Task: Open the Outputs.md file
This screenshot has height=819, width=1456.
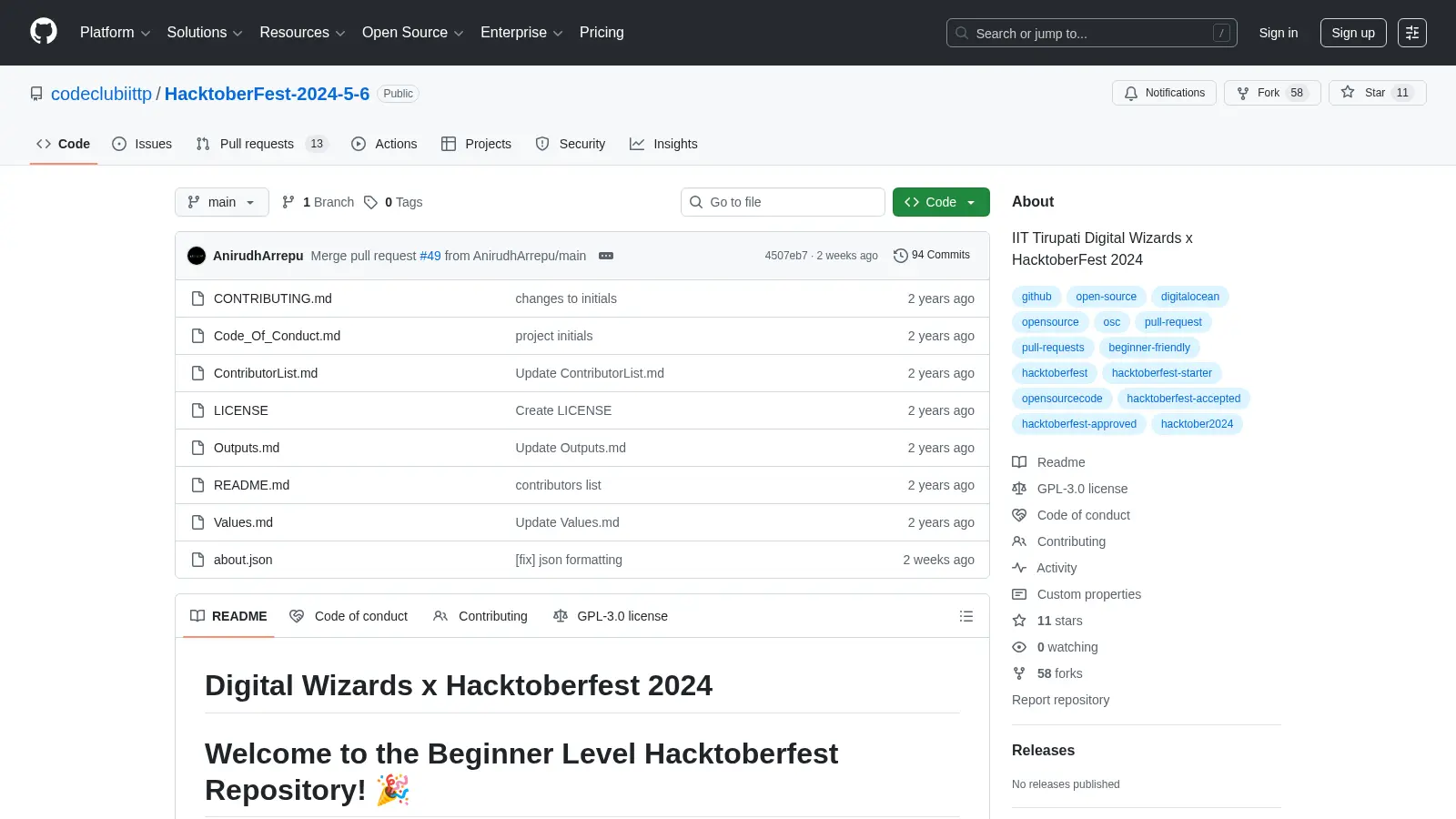Action: [x=247, y=448]
